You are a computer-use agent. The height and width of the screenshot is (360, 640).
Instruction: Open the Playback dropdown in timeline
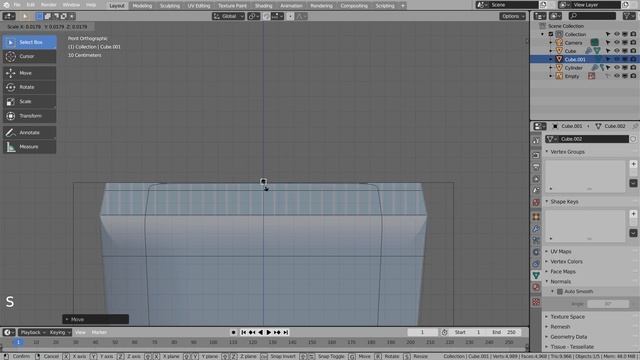point(33,332)
